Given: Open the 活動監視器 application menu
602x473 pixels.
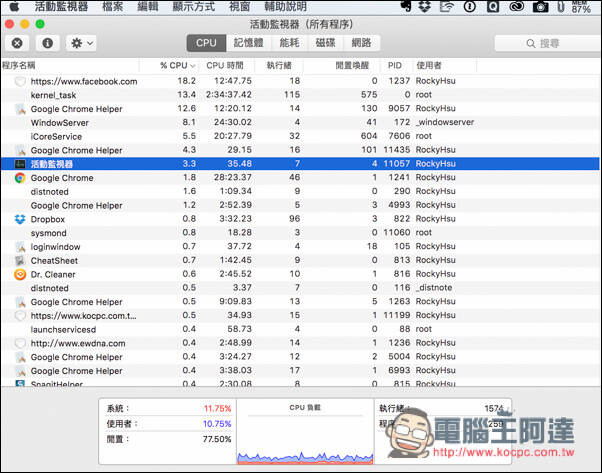Looking at the screenshot, I should (x=61, y=7).
